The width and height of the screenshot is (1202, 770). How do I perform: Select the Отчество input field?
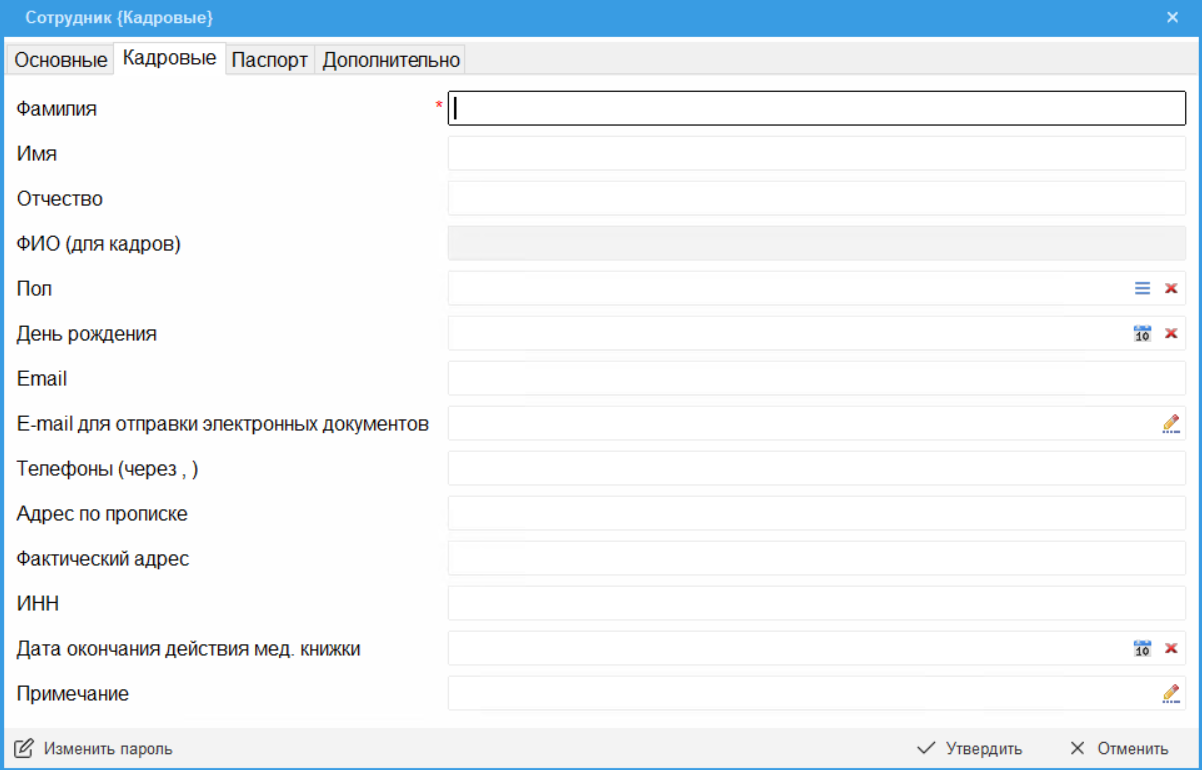pos(816,198)
